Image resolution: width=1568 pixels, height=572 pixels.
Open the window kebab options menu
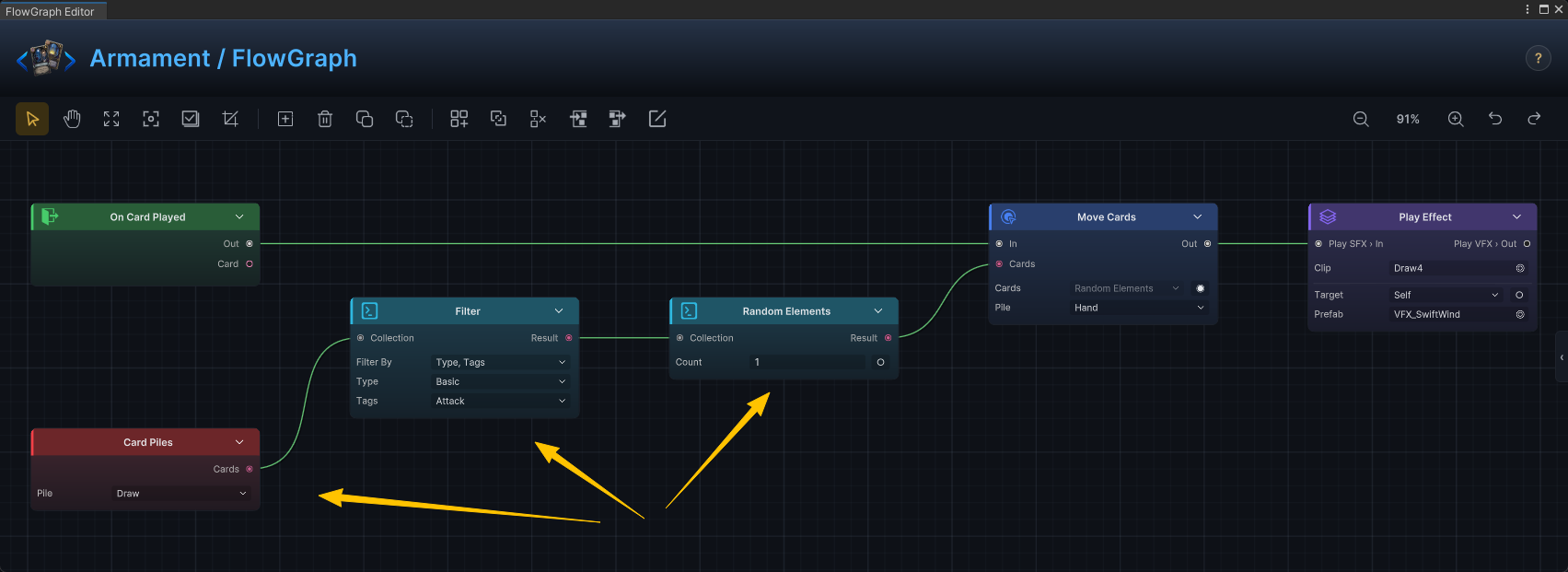1527,9
